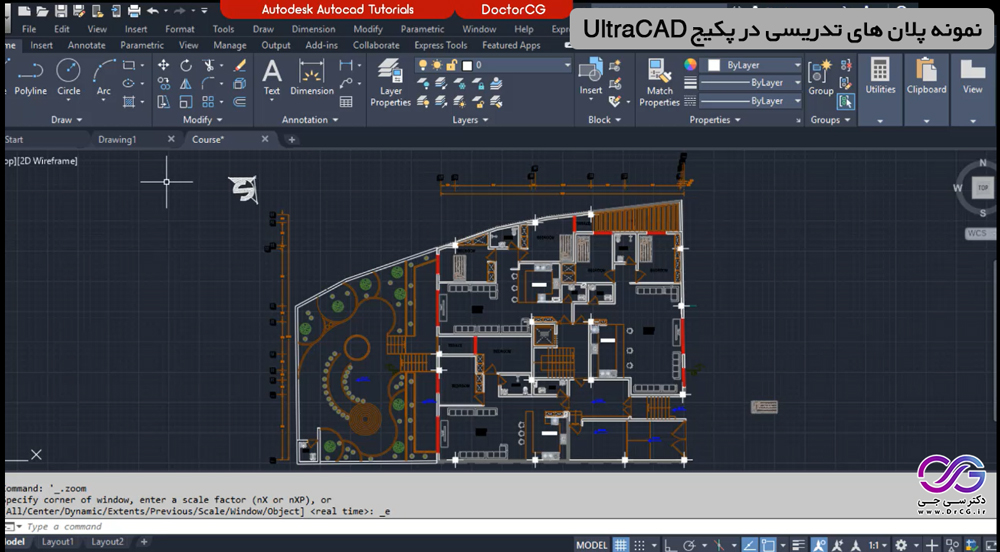Activate the Copy tool in Modify panel
This screenshot has height=552, width=1000.
point(164,84)
